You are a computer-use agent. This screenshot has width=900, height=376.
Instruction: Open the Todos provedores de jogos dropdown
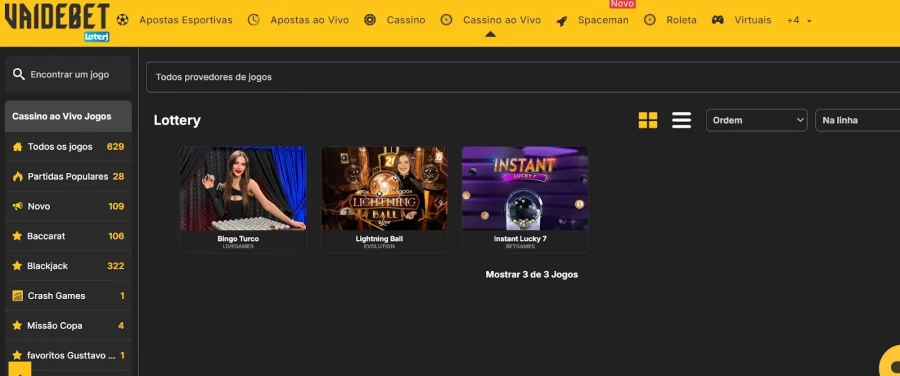pos(523,77)
